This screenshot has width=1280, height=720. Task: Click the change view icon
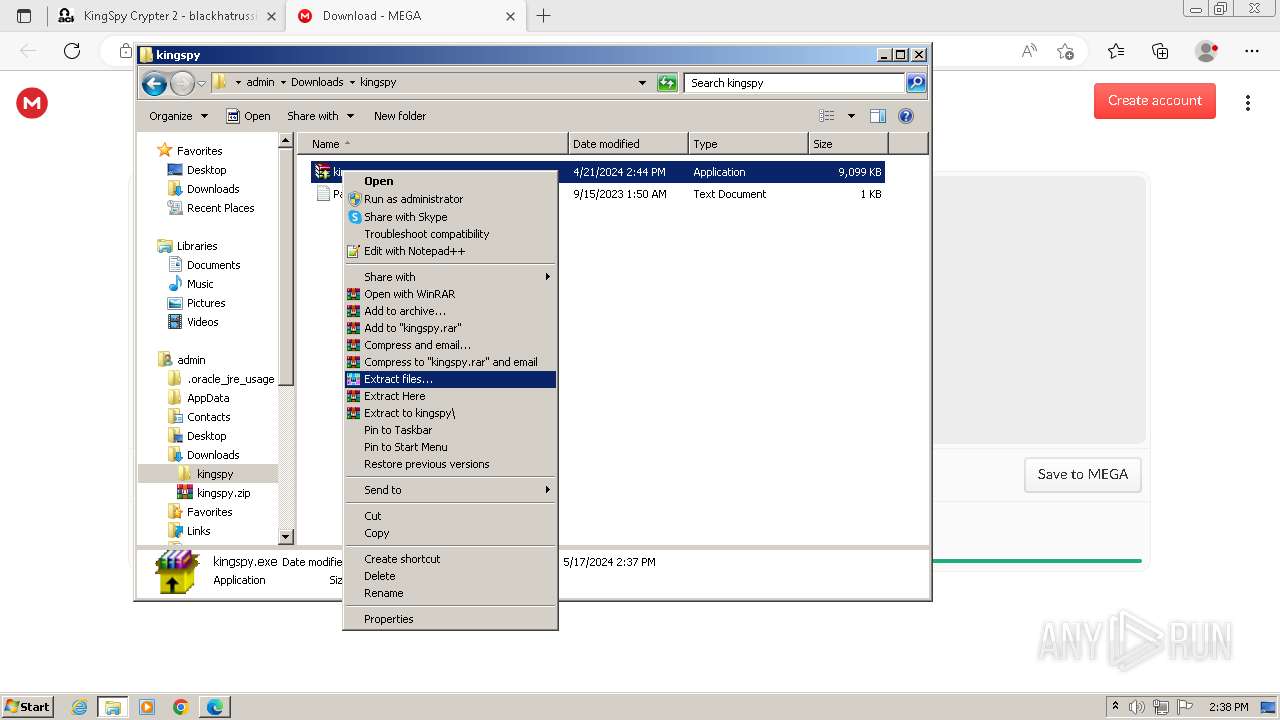(827, 116)
